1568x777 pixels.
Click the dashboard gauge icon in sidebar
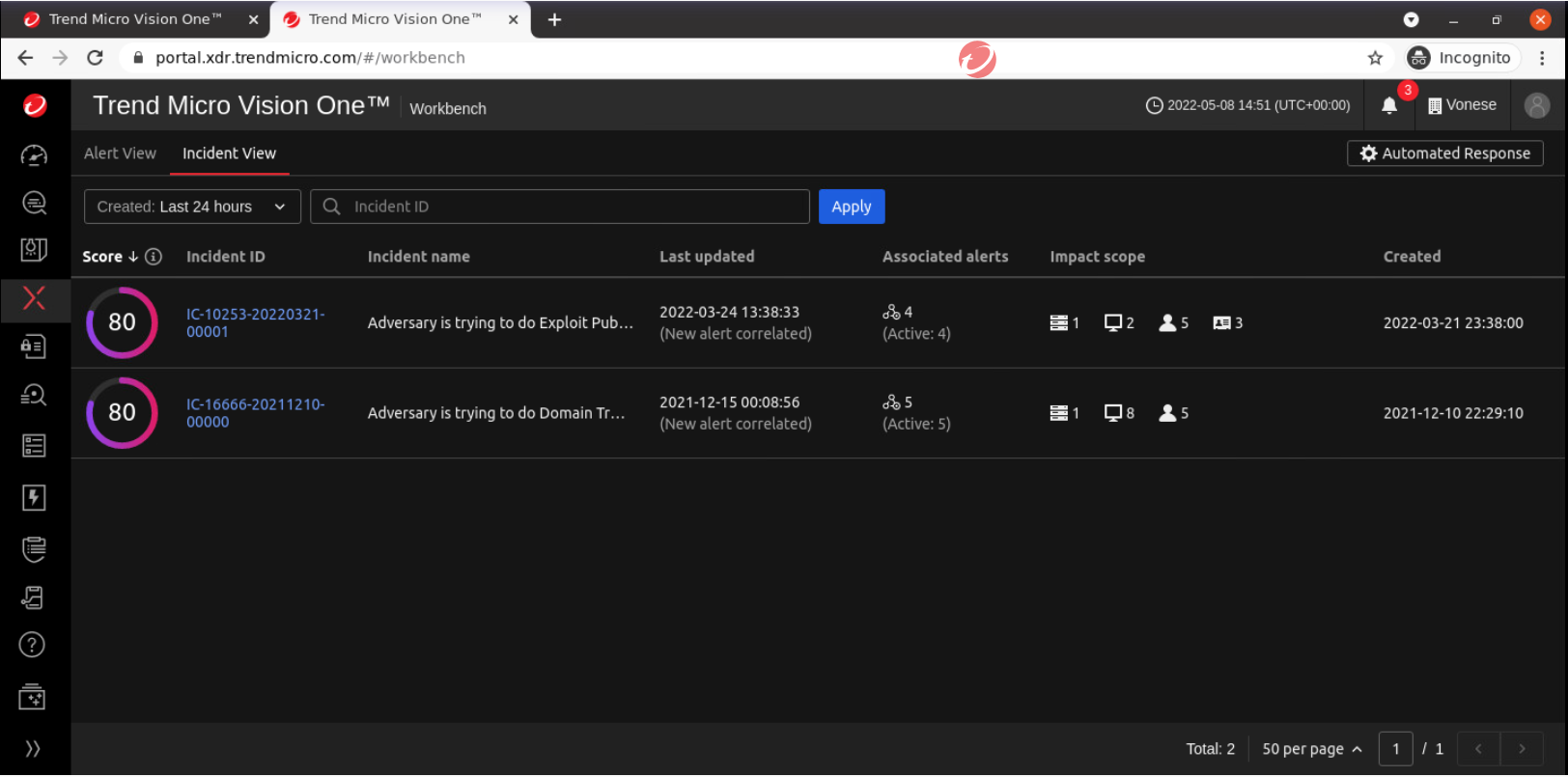coord(34,155)
